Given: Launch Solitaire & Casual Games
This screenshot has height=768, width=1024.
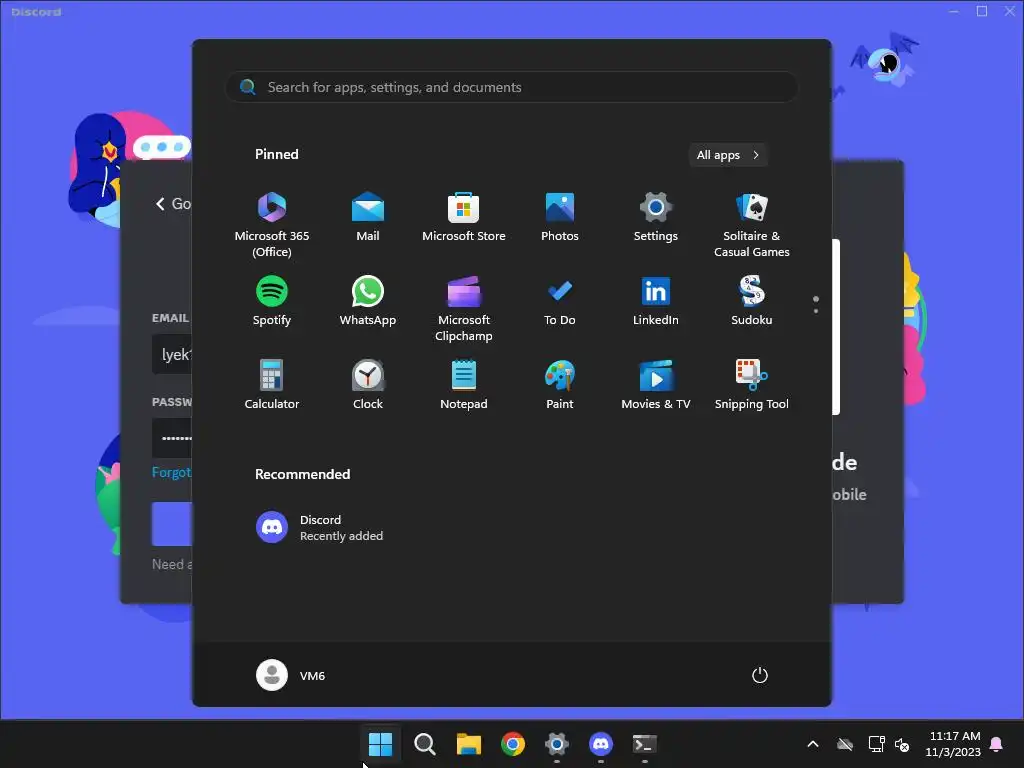Looking at the screenshot, I should (752, 224).
